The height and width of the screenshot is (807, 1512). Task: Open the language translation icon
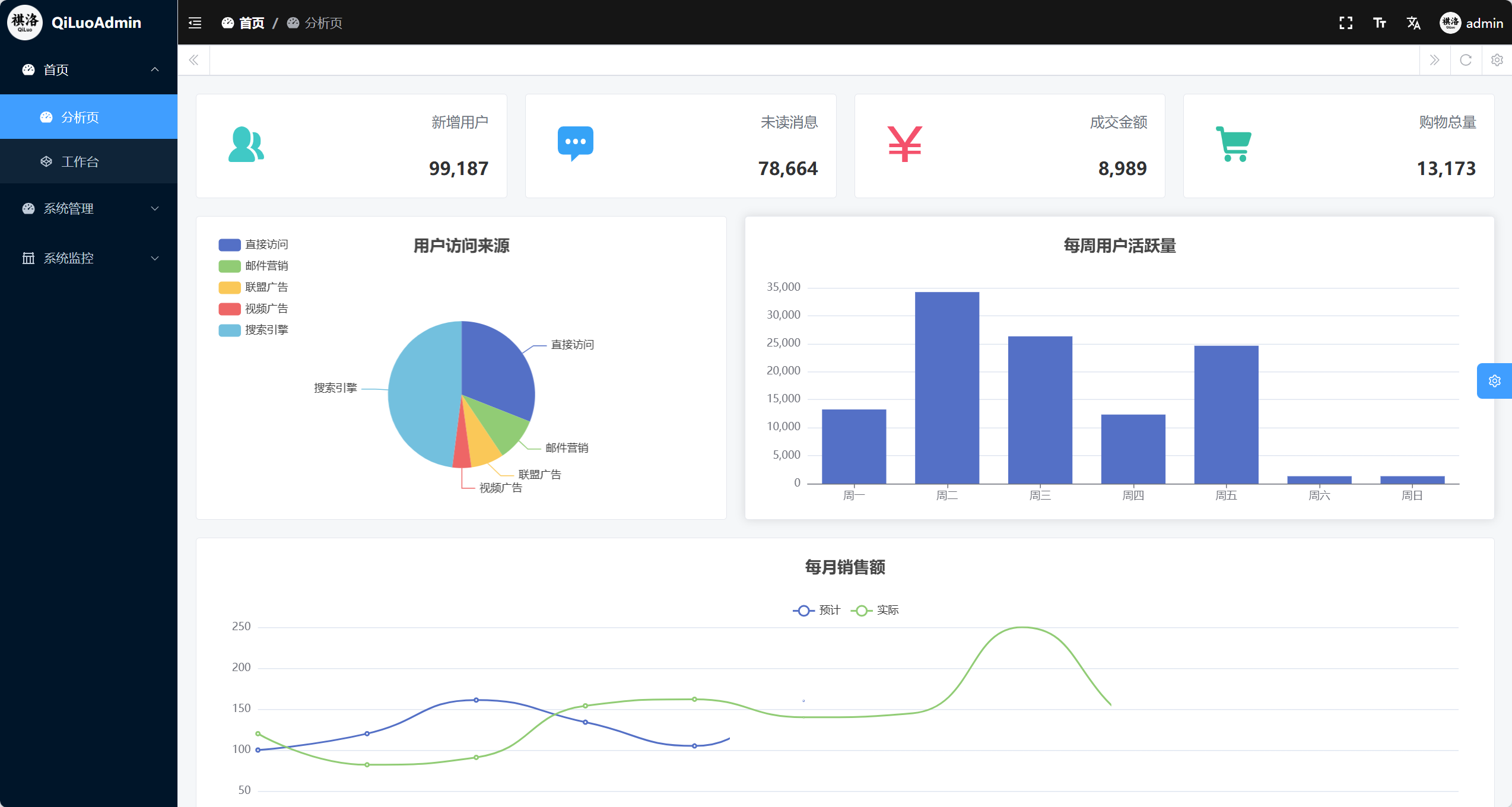pyautogui.click(x=1413, y=23)
